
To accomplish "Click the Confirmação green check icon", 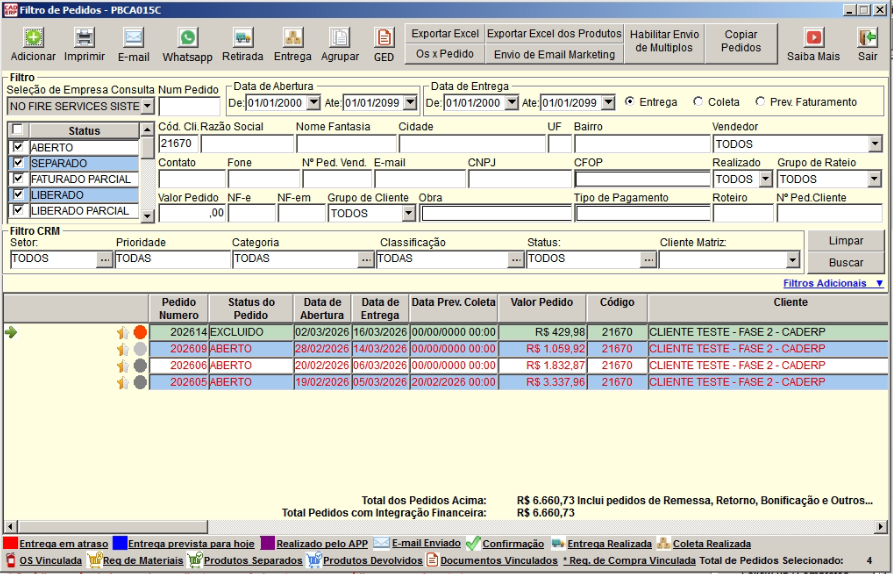I will pyautogui.click(x=473, y=543).
